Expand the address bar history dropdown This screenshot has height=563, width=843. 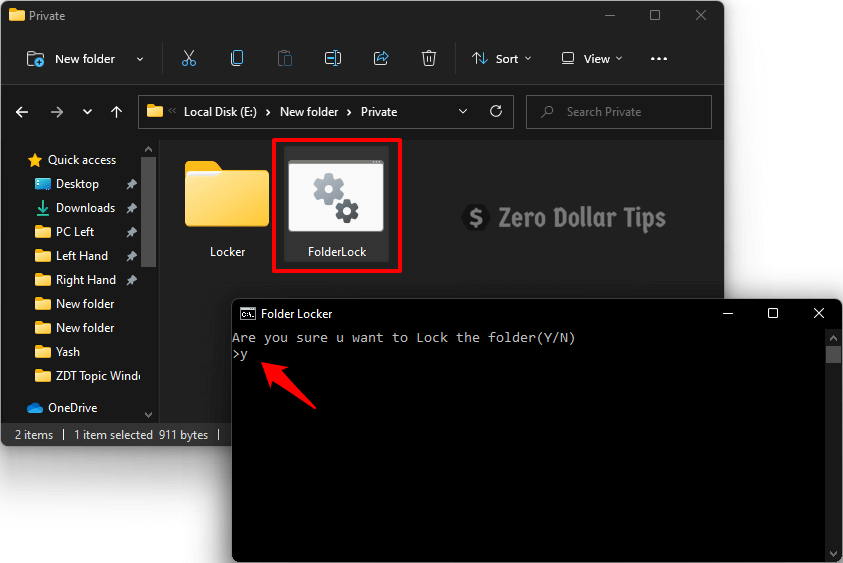click(463, 112)
